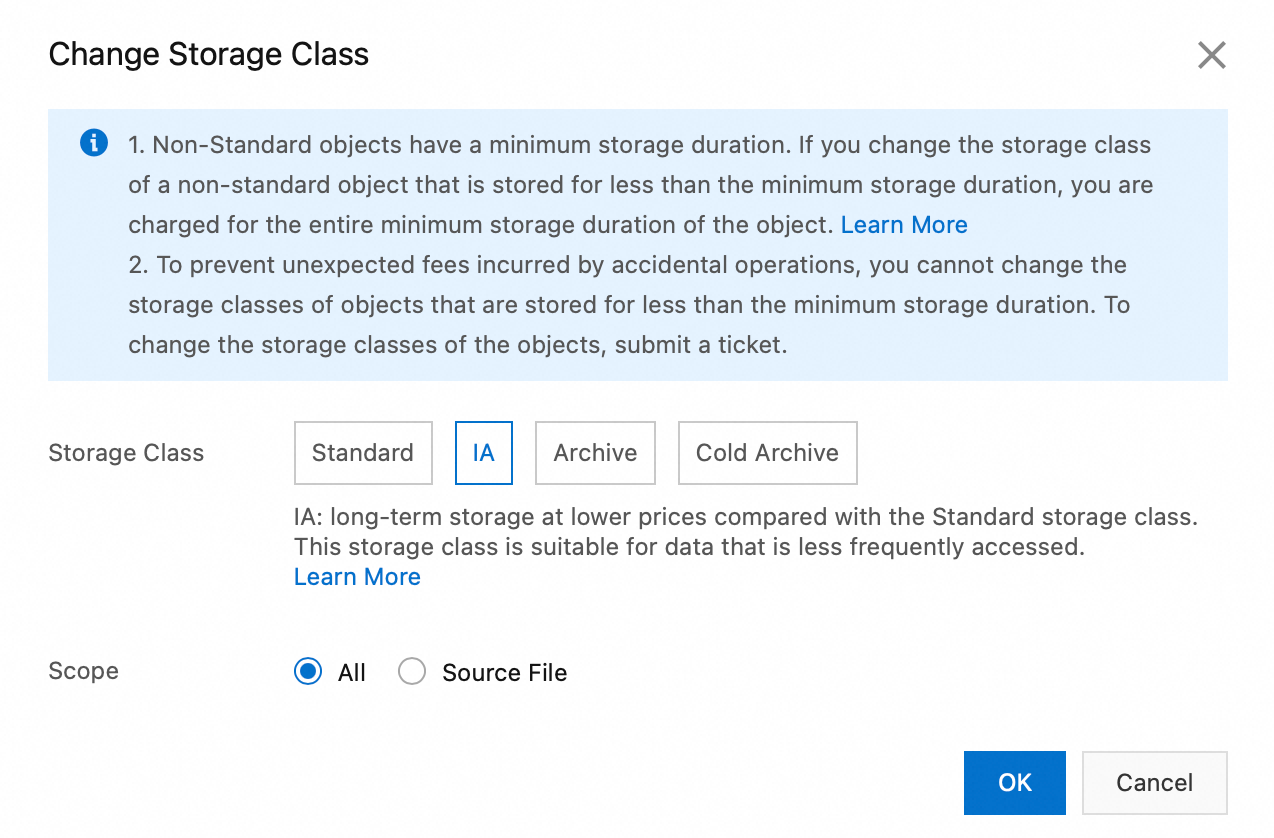The height and width of the screenshot is (838, 1274).
Task: Select the All scope radio button circle
Action: click(308, 672)
